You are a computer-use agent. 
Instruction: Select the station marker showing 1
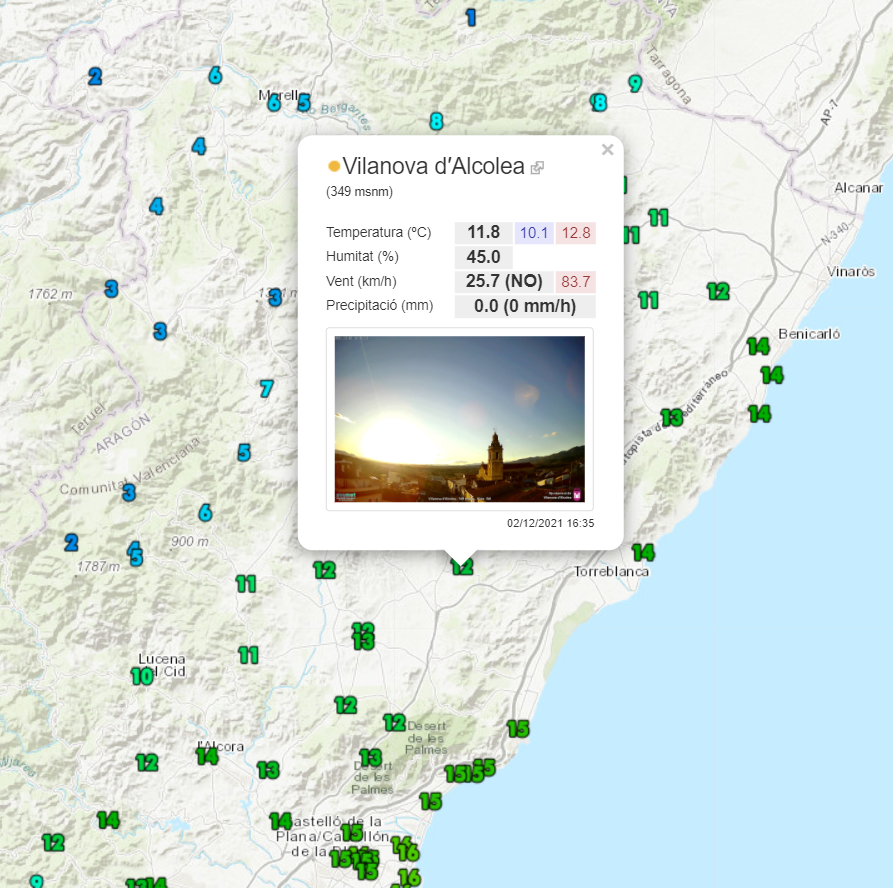coord(470,18)
